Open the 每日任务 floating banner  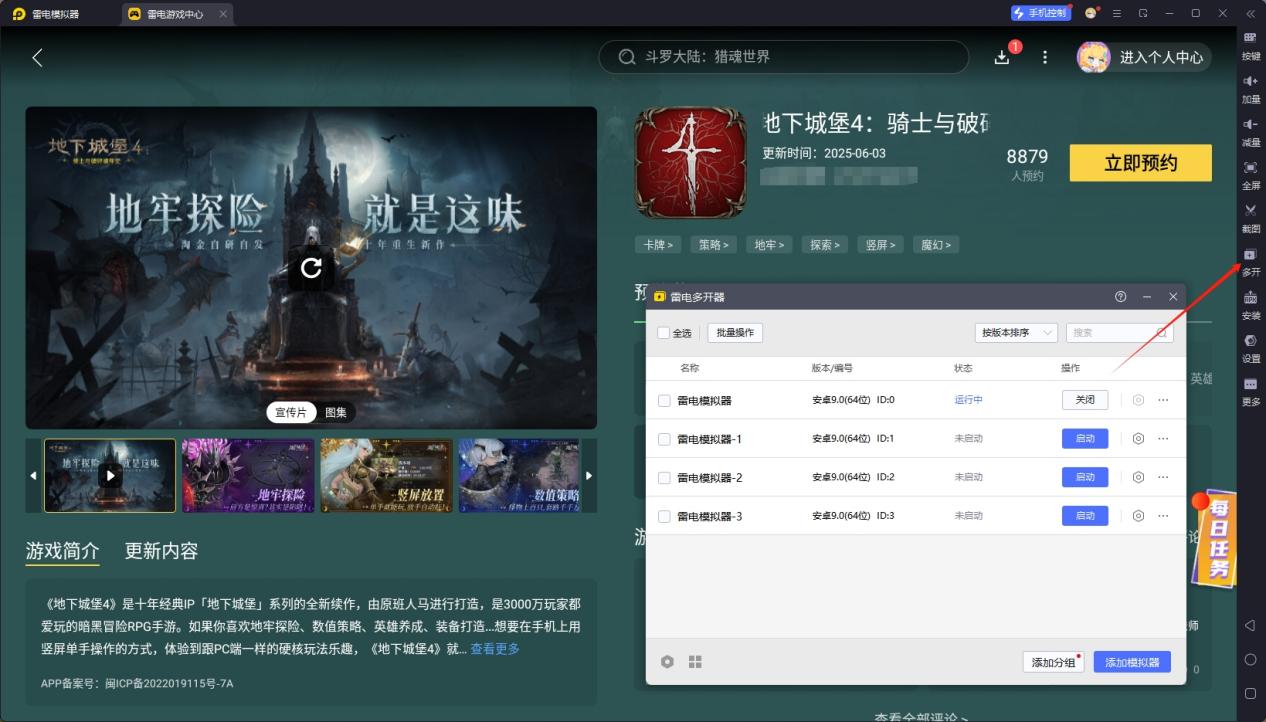point(1214,538)
